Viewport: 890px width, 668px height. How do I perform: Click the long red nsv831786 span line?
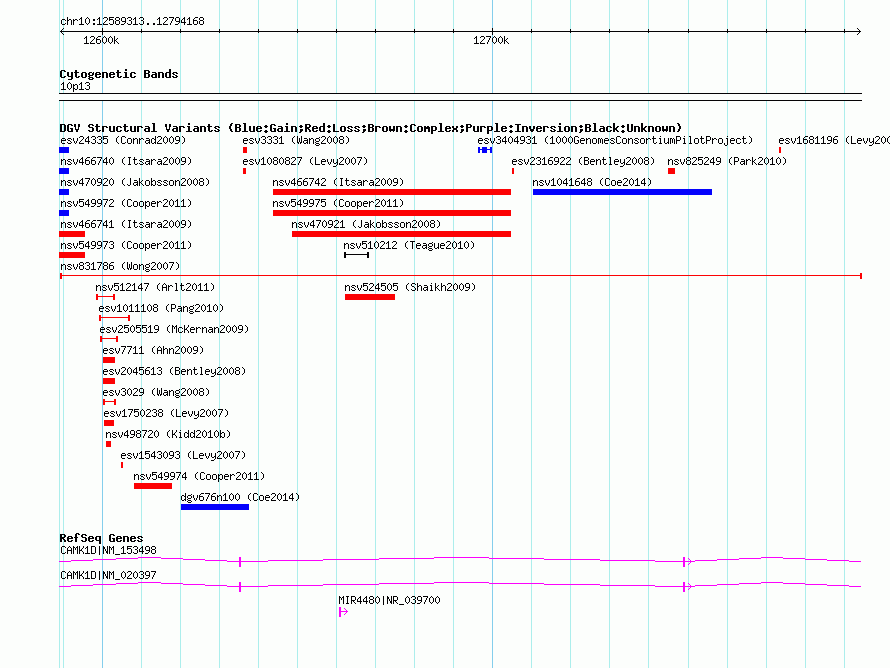[x=461, y=276]
